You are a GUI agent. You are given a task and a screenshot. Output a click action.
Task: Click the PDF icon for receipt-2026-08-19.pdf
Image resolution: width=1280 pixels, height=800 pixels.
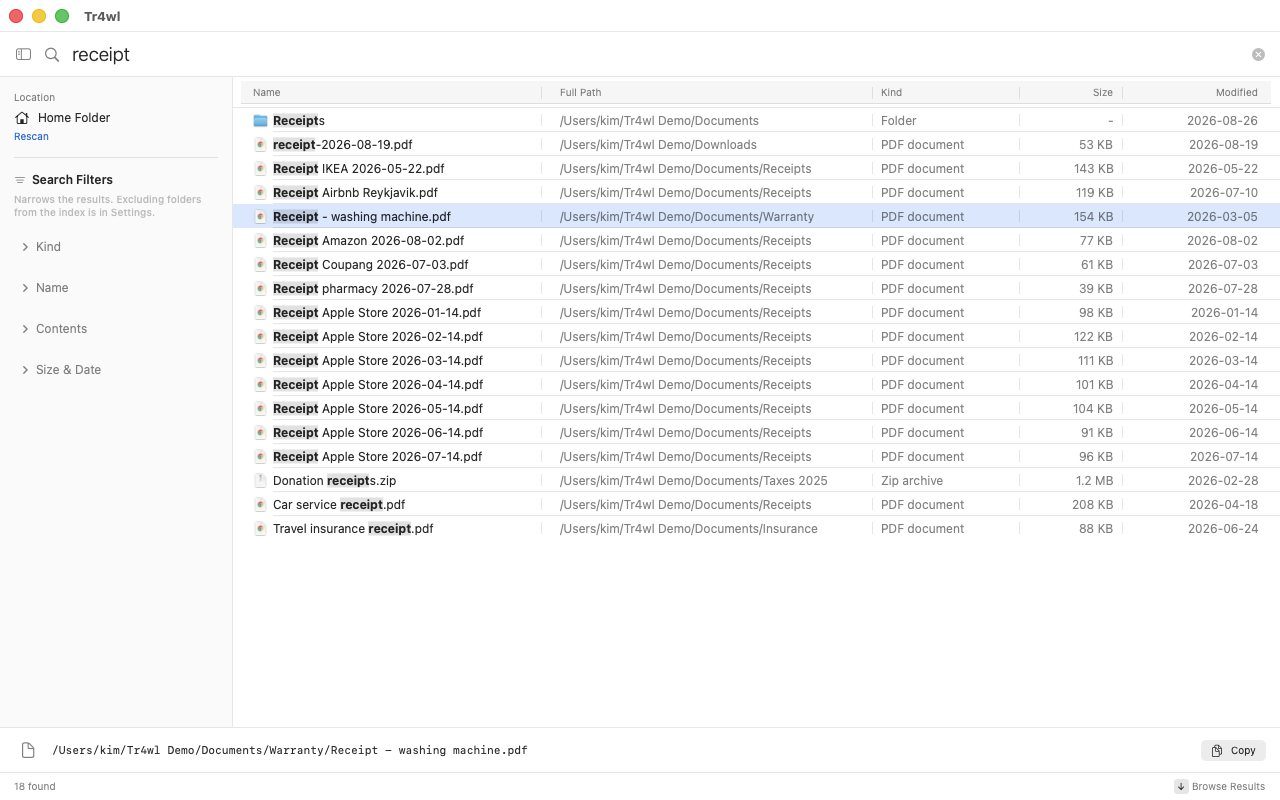click(x=260, y=145)
